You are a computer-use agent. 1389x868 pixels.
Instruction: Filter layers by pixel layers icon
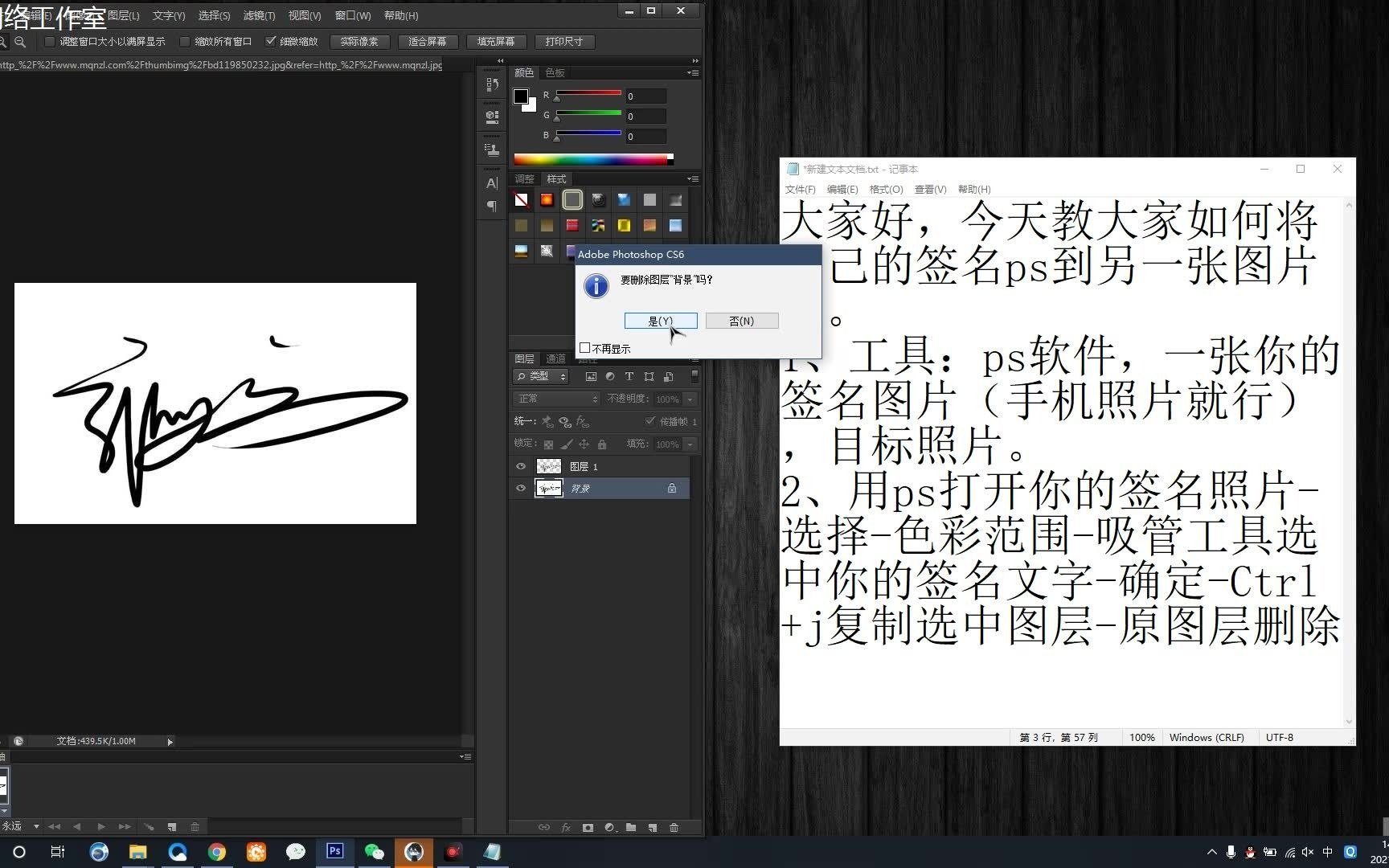(591, 376)
